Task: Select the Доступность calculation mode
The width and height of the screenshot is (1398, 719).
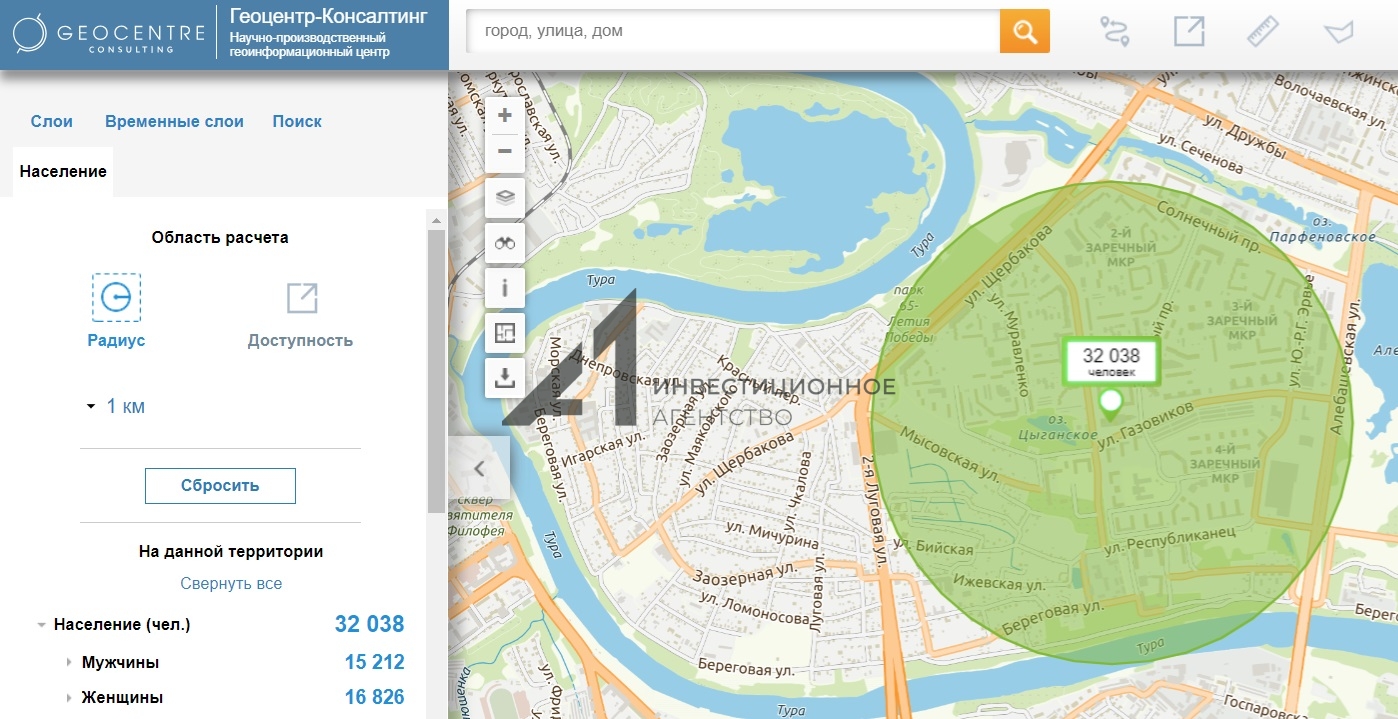Action: 300,312
